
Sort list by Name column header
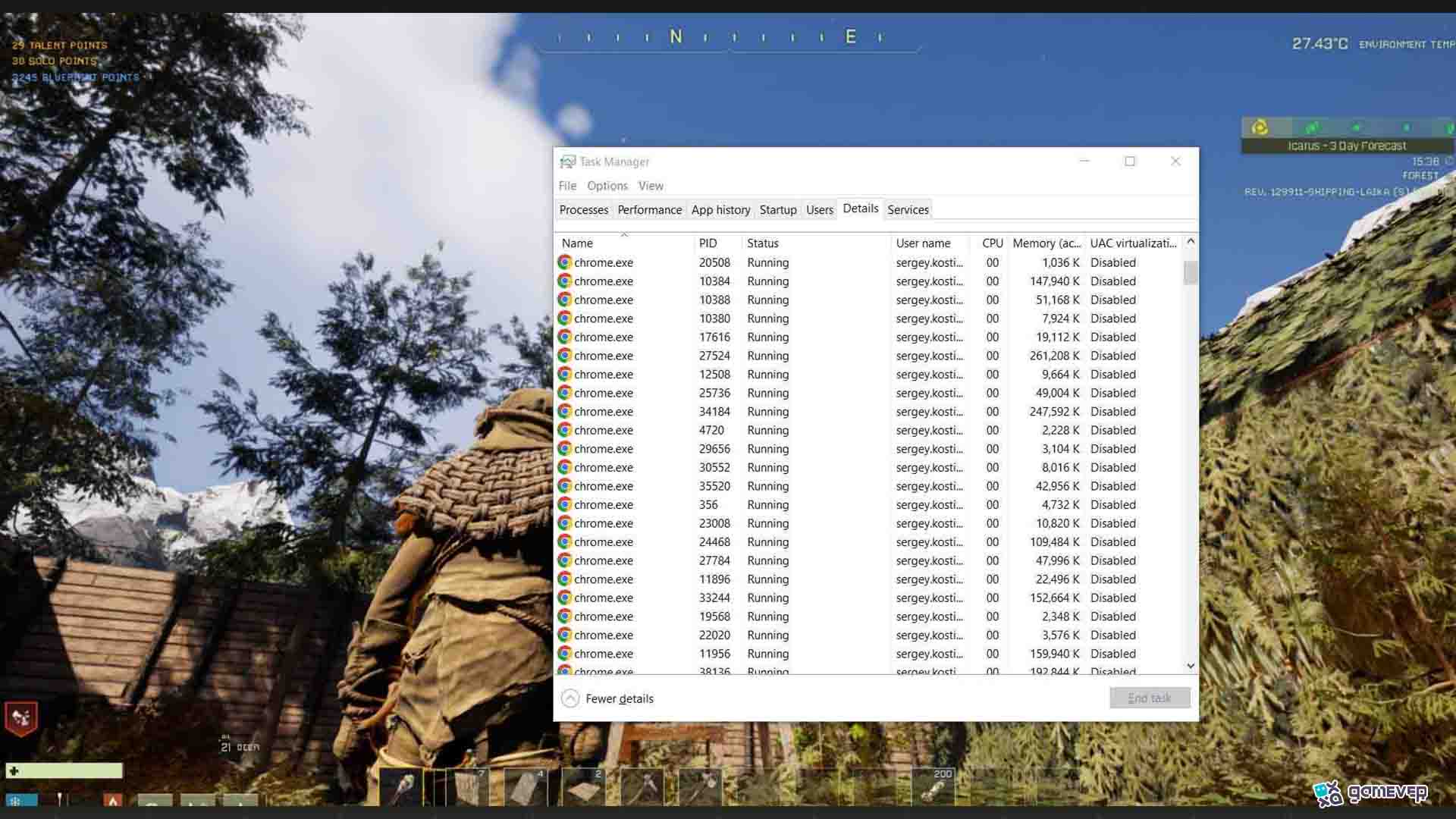tap(577, 243)
